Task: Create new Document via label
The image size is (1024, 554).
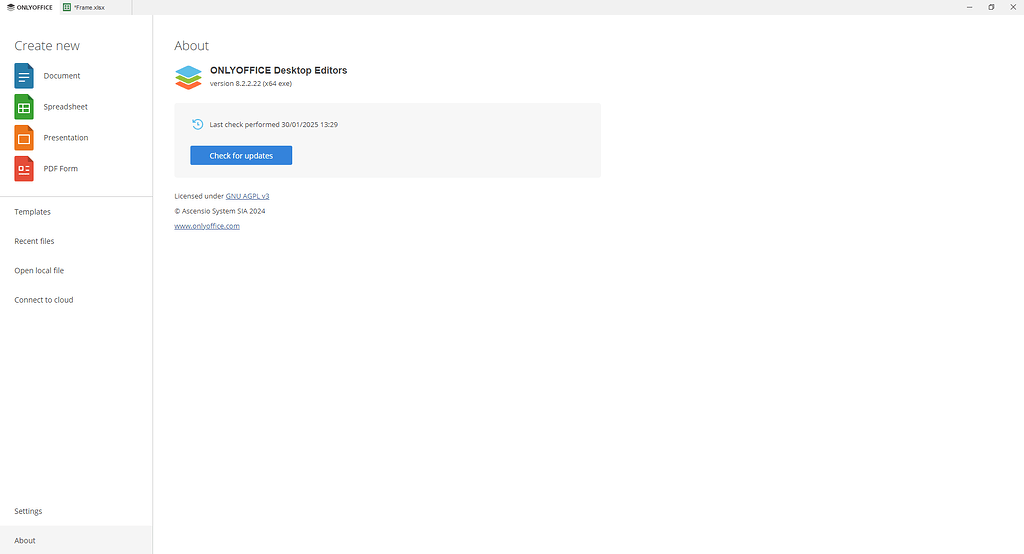Action: (x=62, y=76)
